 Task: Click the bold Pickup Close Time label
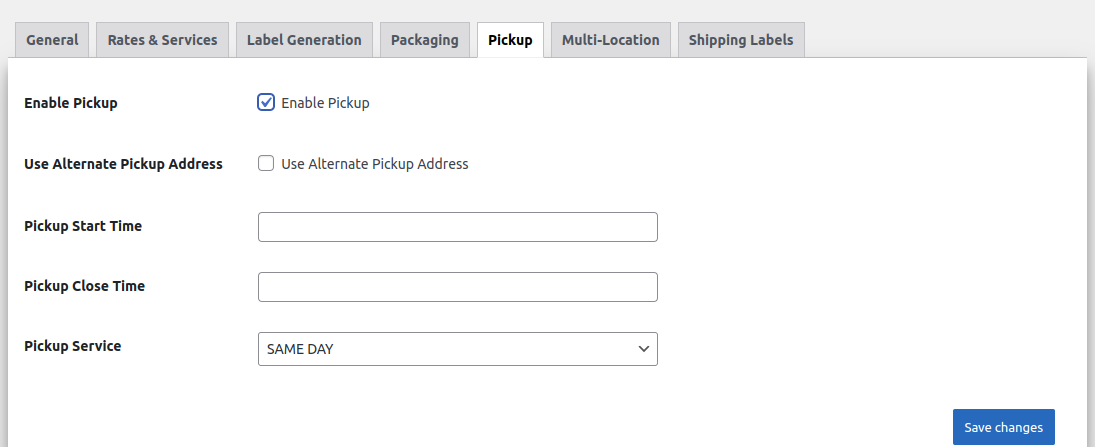click(84, 286)
